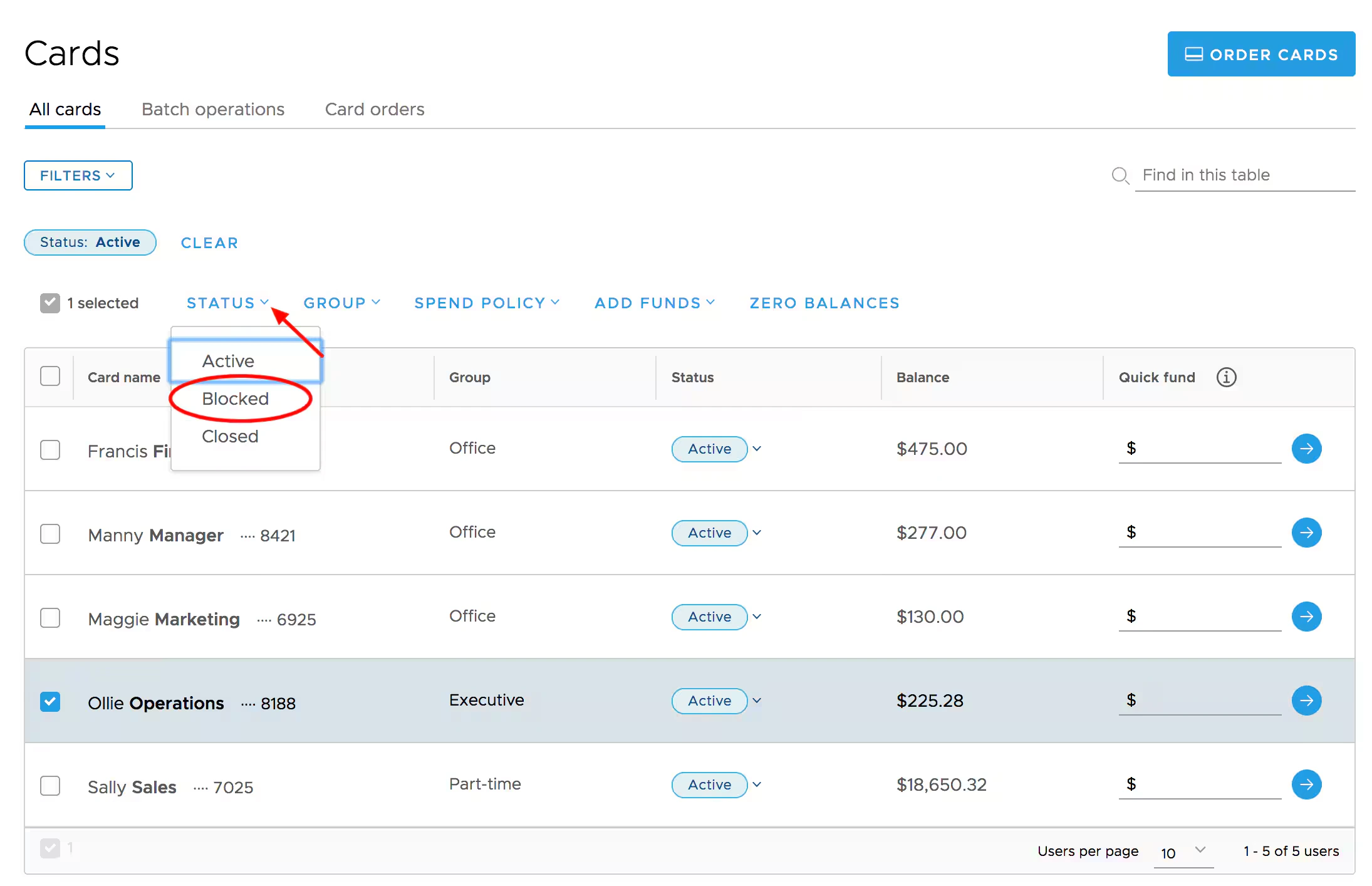The width and height of the screenshot is (1372, 886).
Task: Click the quick fund arrow for Francis
Action: coord(1306,449)
